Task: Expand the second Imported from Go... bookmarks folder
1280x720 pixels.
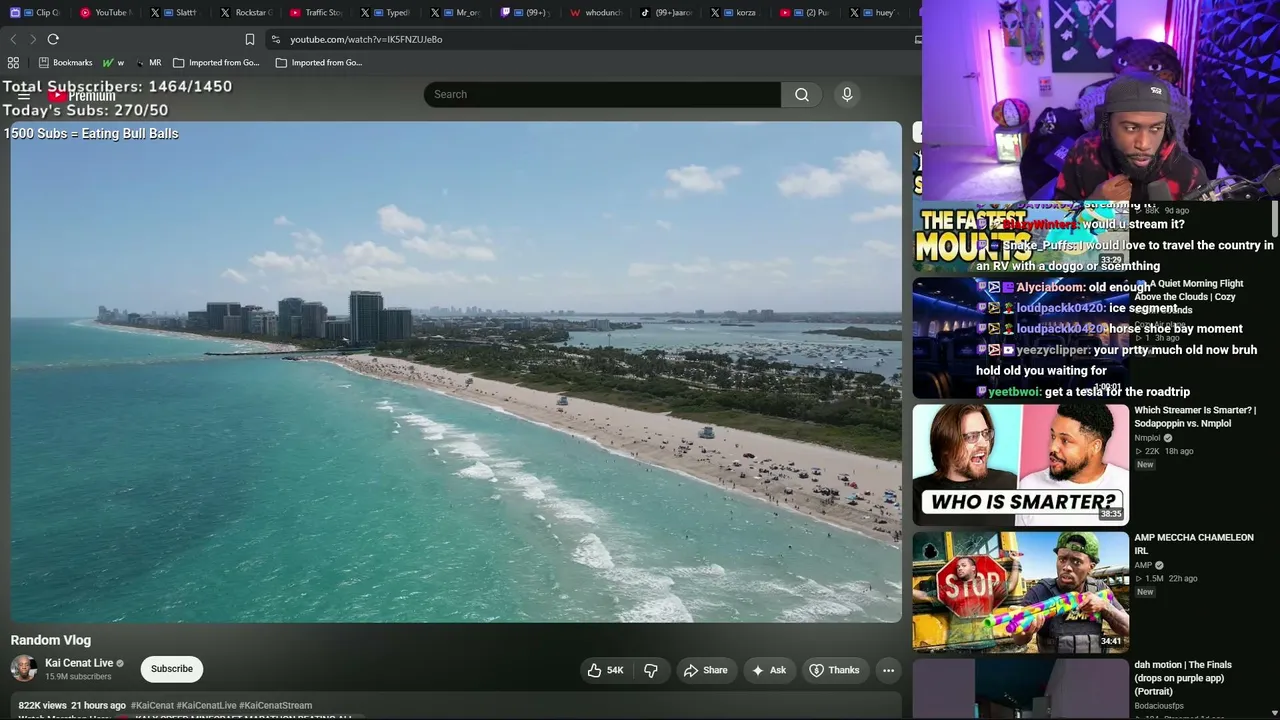Action: [x=319, y=62]
